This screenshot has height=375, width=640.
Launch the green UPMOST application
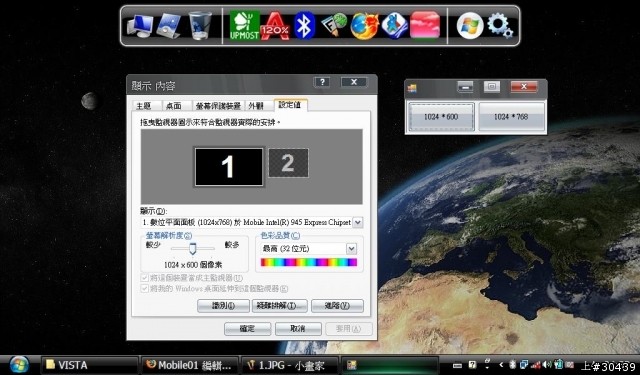pos(244,25)
